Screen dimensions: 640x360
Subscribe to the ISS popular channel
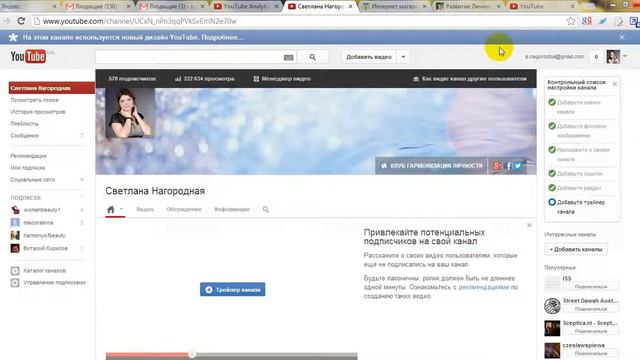pos(591,287)
